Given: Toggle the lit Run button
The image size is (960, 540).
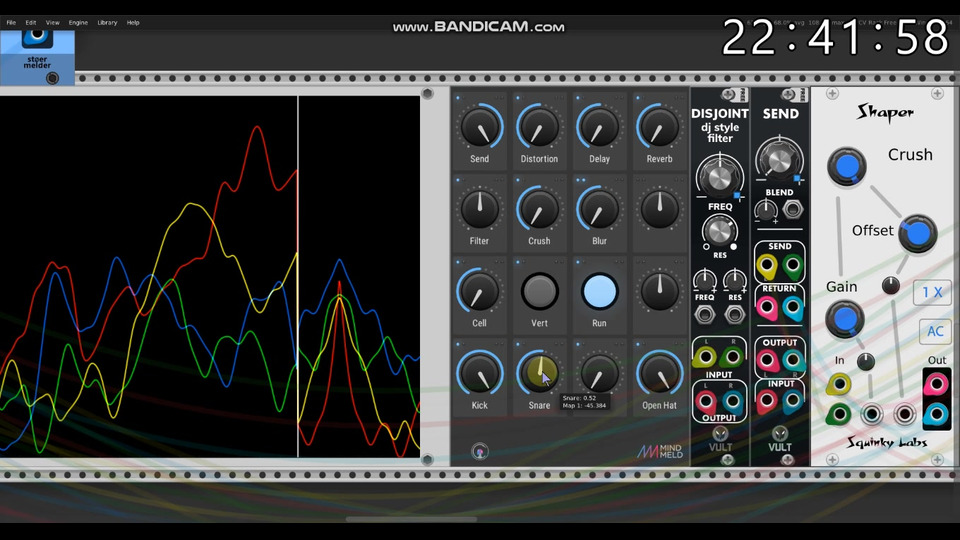Looking at the screenshot, I should coord(599,291).
